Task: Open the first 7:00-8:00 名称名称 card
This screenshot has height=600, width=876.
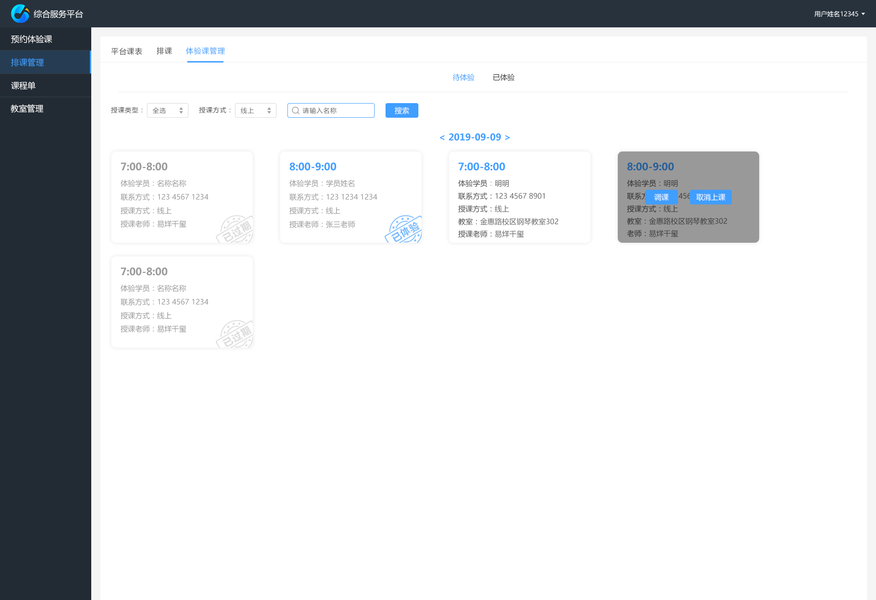Action: pos(182,197)
